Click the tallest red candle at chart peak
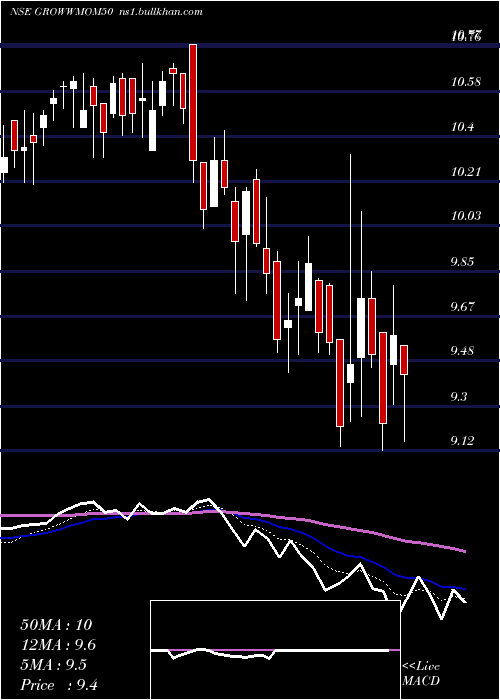The height and width of the screenshot is (700, 500). click(x=192, y=102)
